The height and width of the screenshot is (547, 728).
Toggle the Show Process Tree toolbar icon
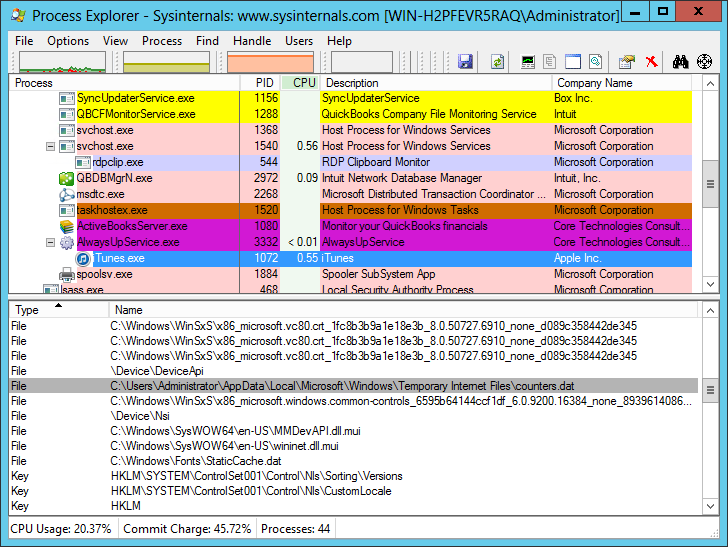[x=550, y=61]
